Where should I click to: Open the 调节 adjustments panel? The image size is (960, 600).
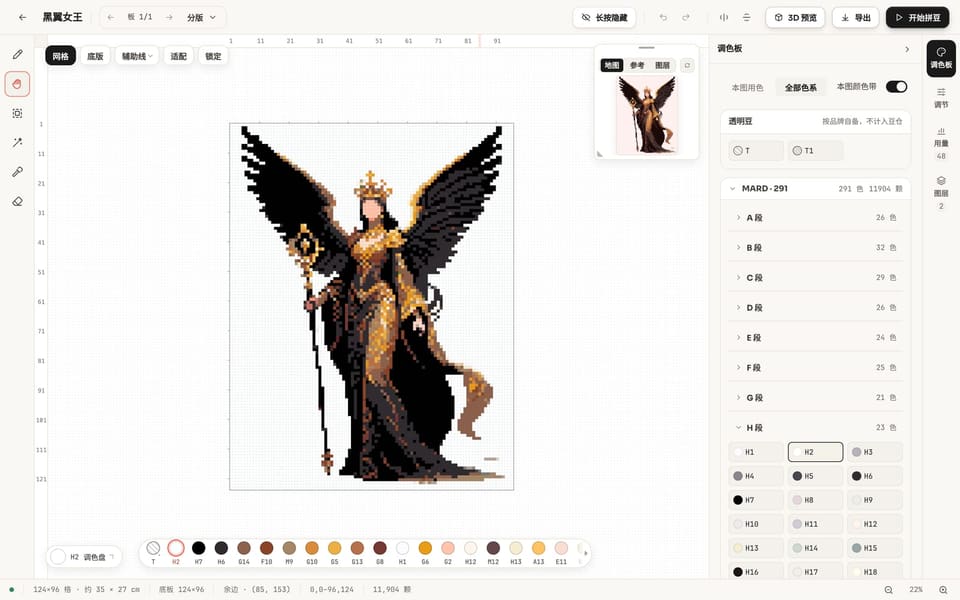(941, 98)
